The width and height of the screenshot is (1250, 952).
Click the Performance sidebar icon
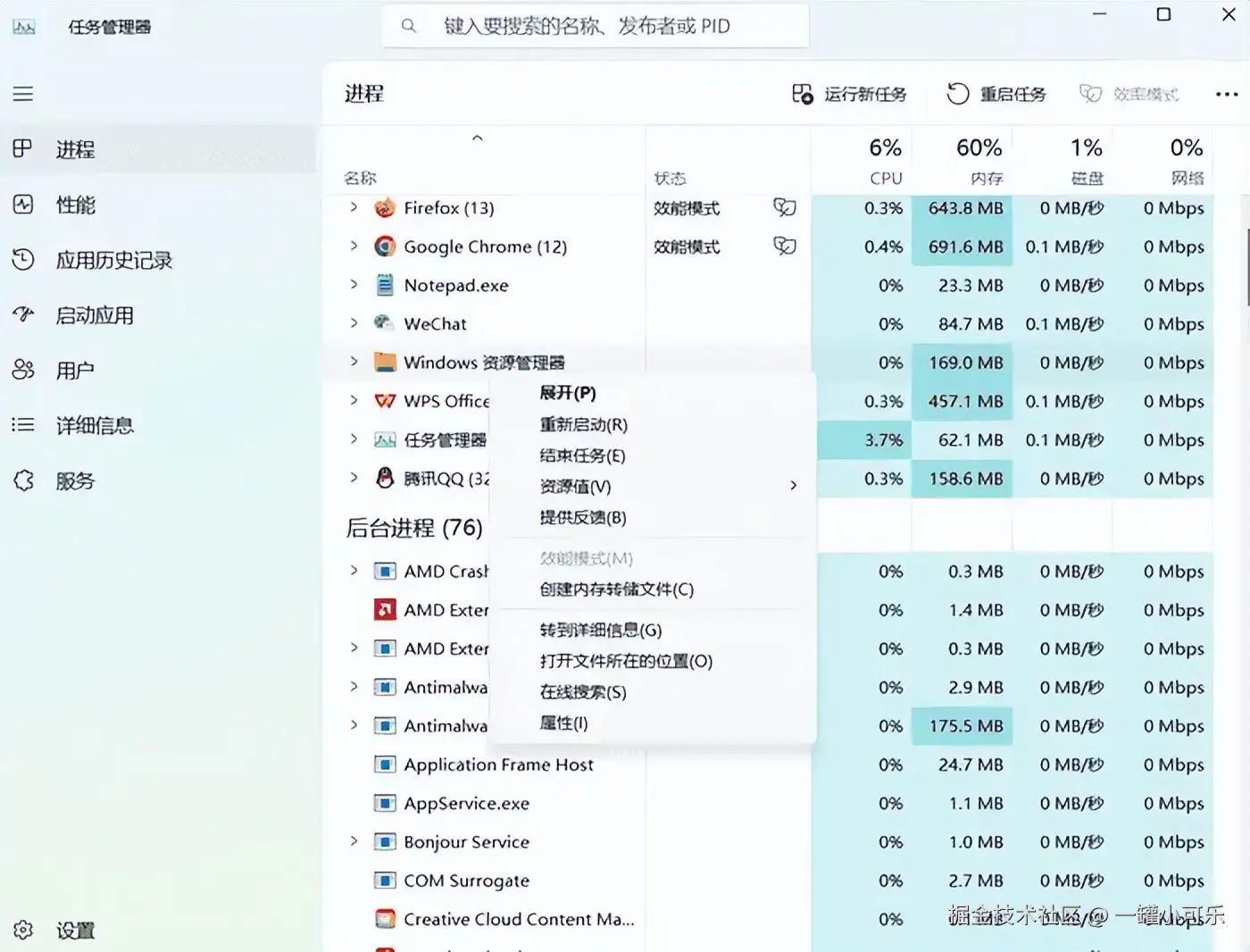click(23, 205)
